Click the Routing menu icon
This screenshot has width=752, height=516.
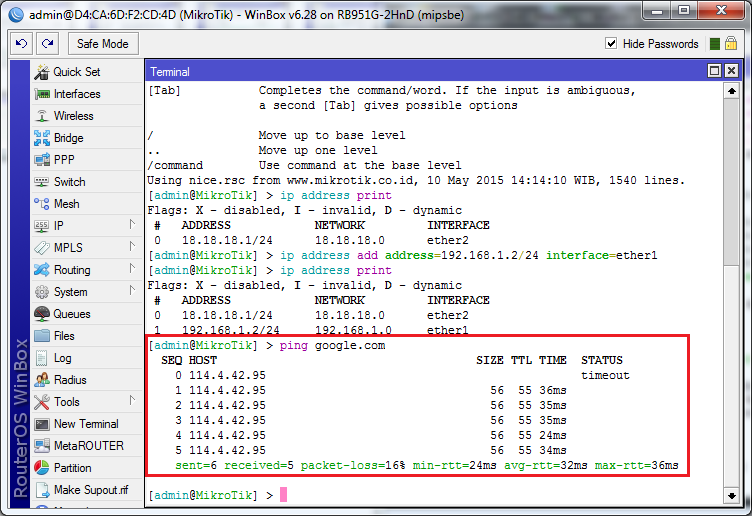pos(42,270)
